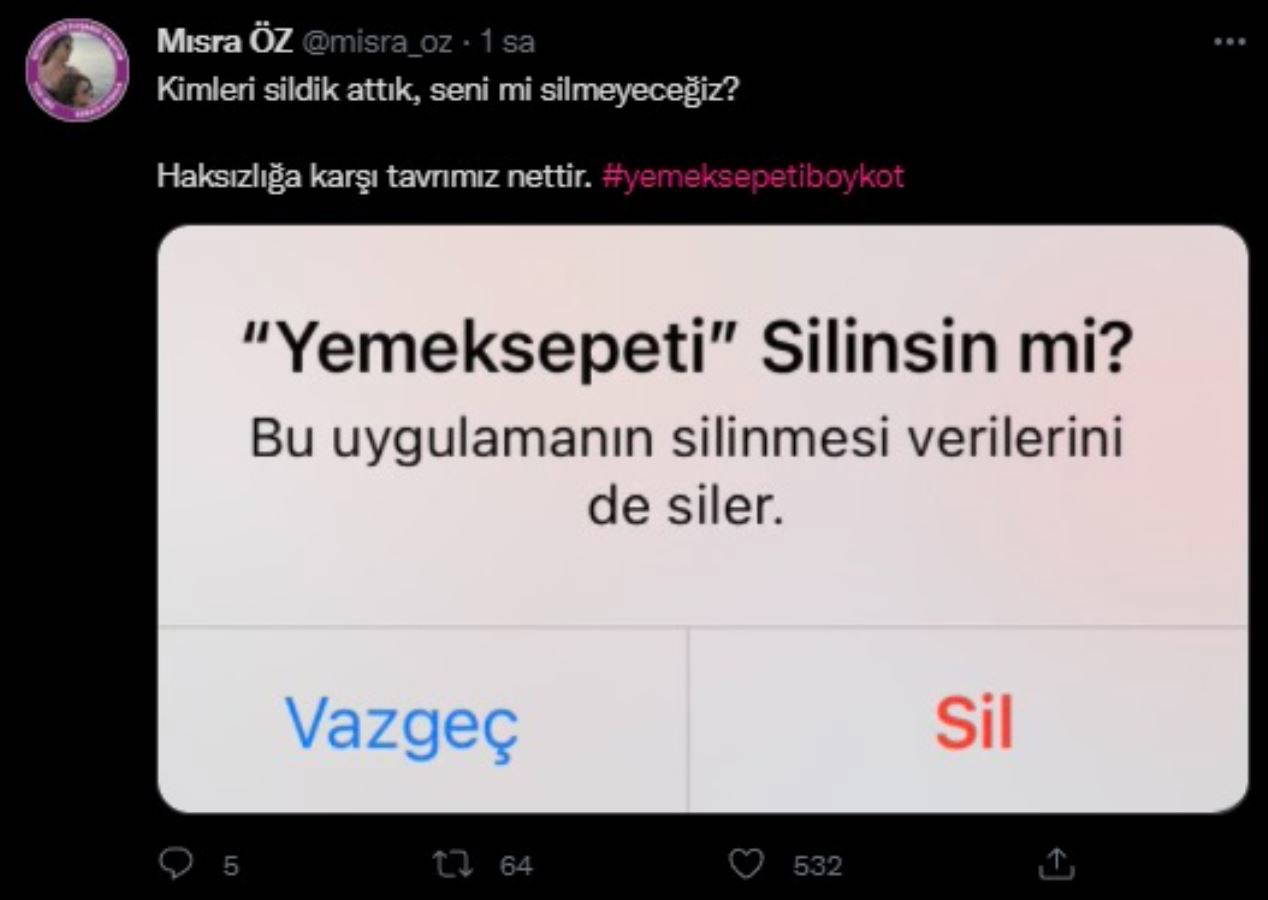Click the dialog text 'de siler.'
Viewport: 1268px width, 900px height.
pyautogui.click(x=684, y=510)
